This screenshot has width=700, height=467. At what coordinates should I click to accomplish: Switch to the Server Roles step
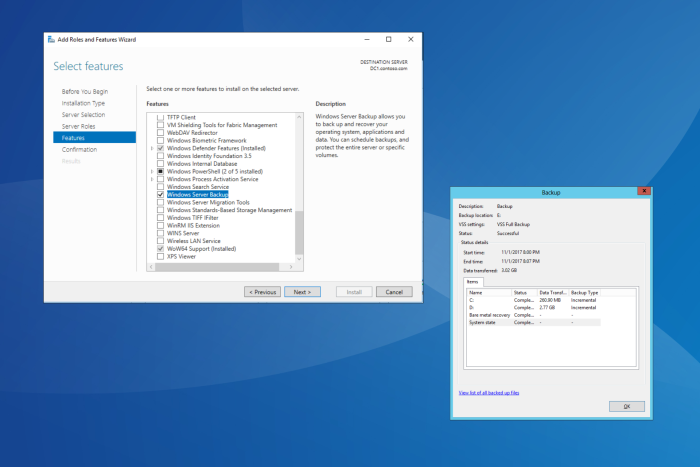[79, 126]
